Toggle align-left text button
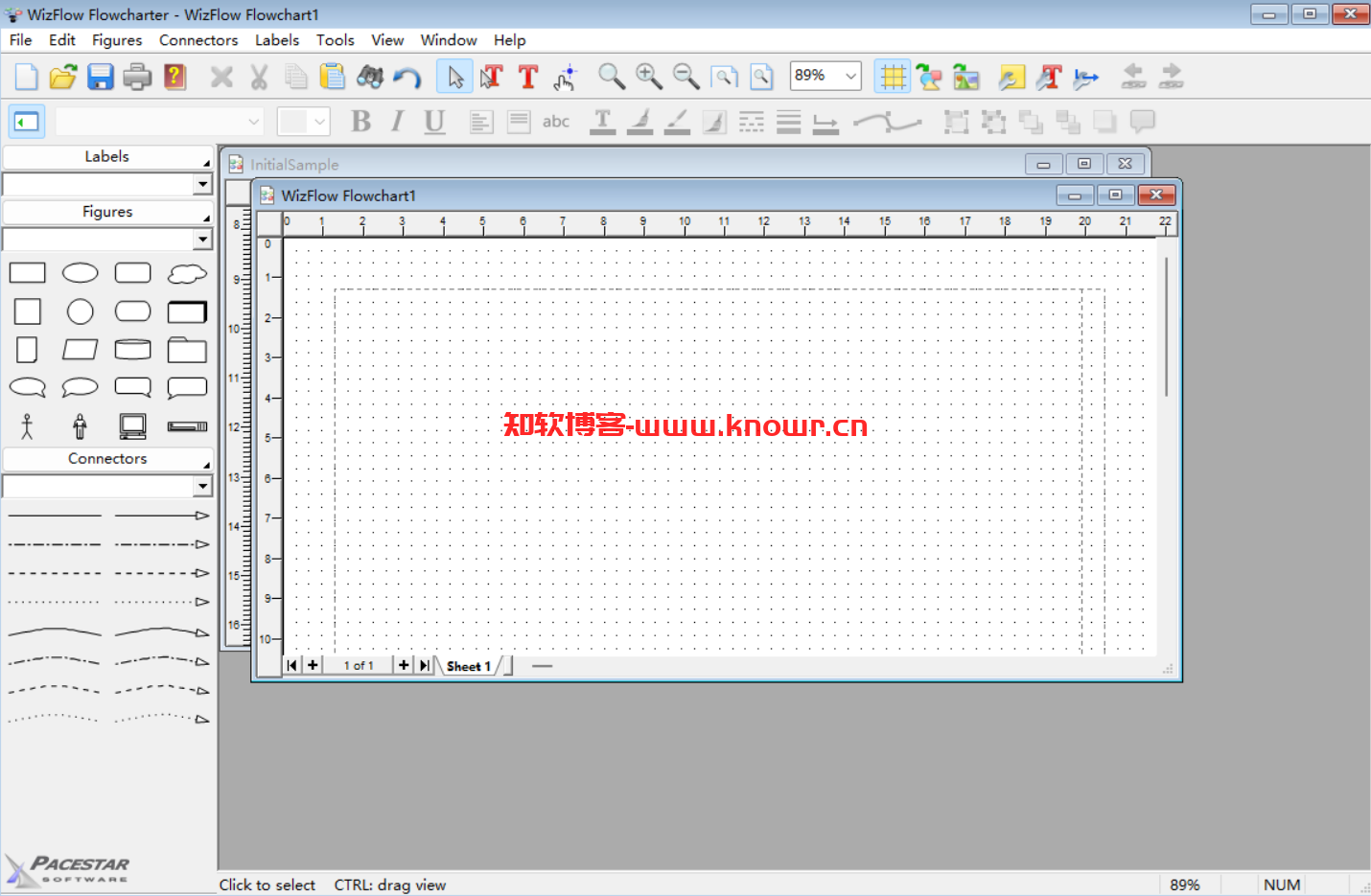 point(480,122)
